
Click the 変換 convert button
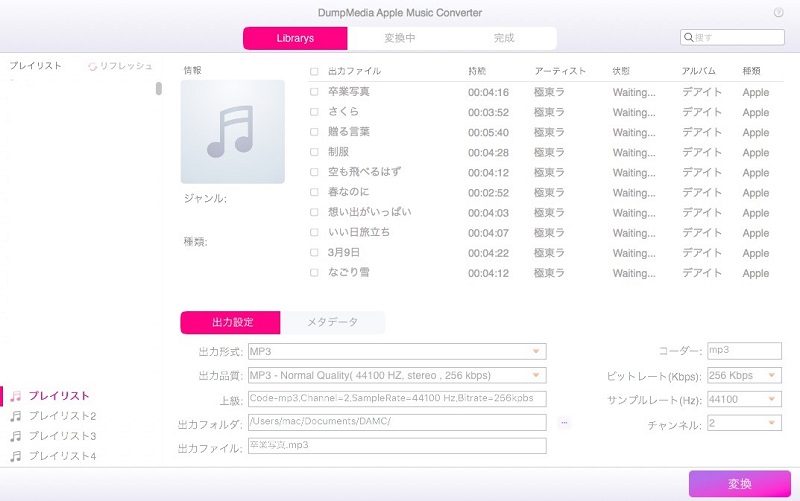click(740, 484)
